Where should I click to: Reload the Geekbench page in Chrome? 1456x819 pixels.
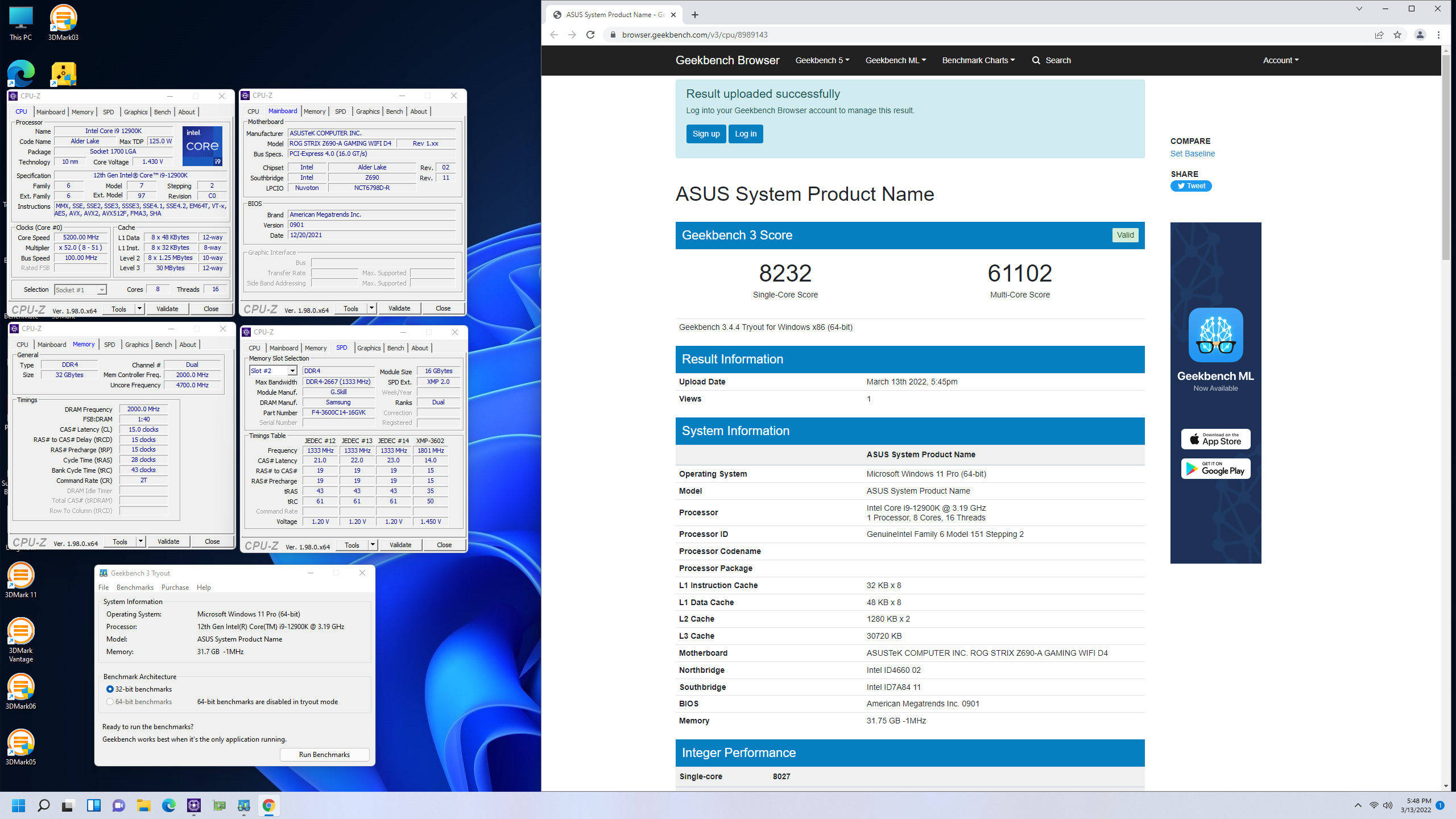coord(590,35)
